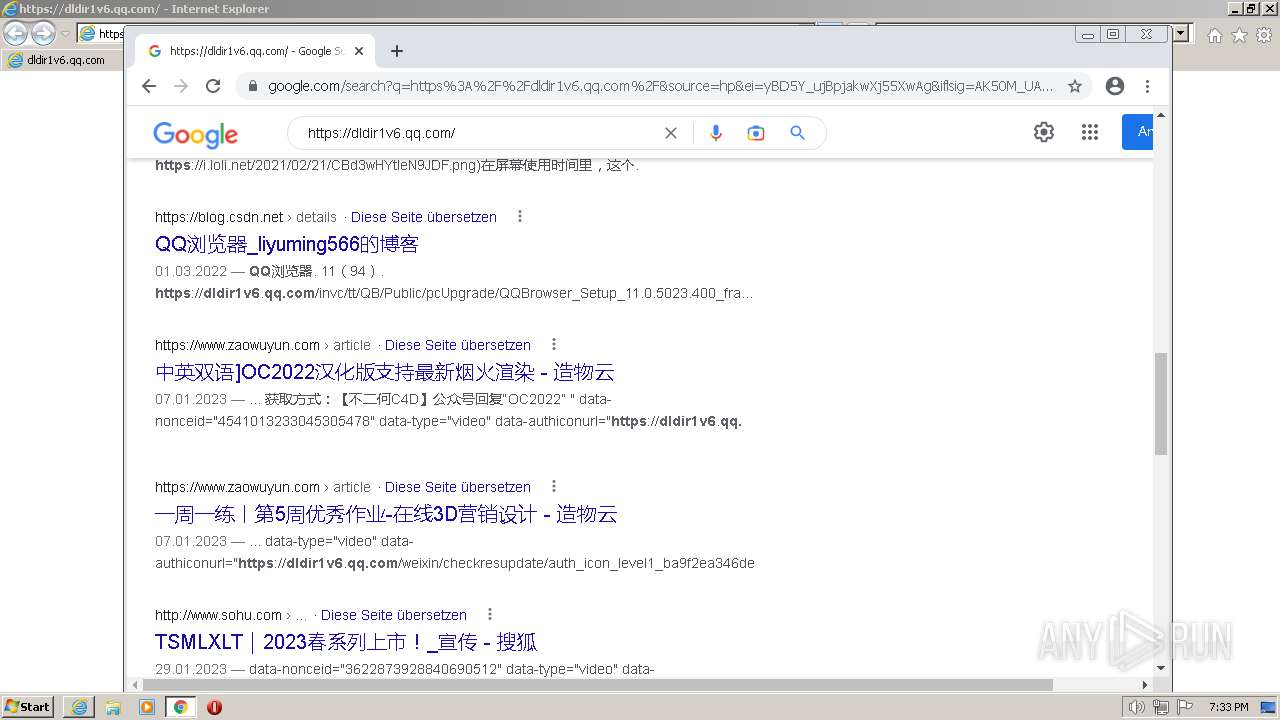This screenshot has width=1280, height=720.
Task: Open more options for the OC2022 zaowuyun result
Action: (x=553, y=345)
